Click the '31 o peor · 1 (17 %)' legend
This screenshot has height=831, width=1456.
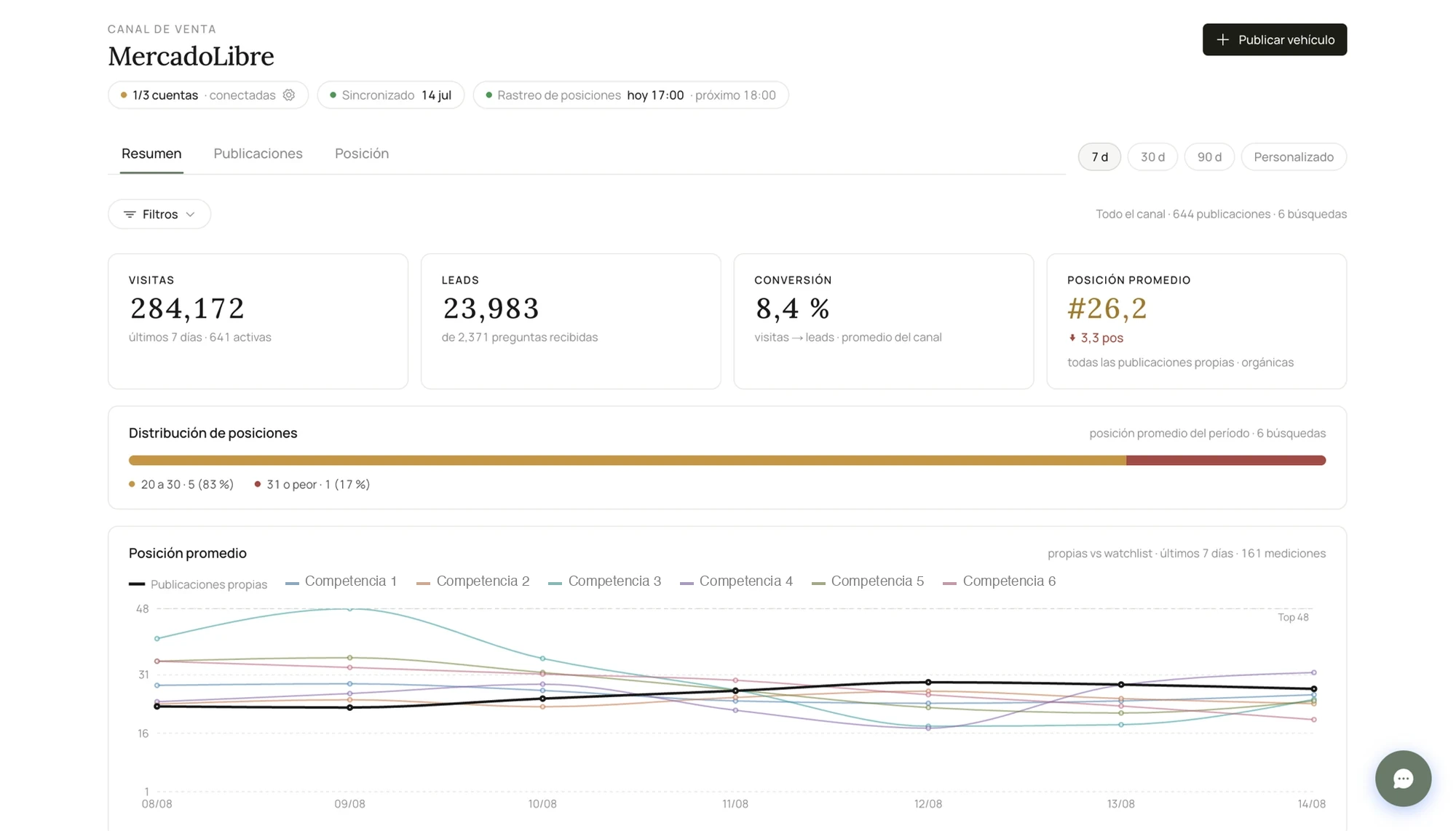[312, 484]
